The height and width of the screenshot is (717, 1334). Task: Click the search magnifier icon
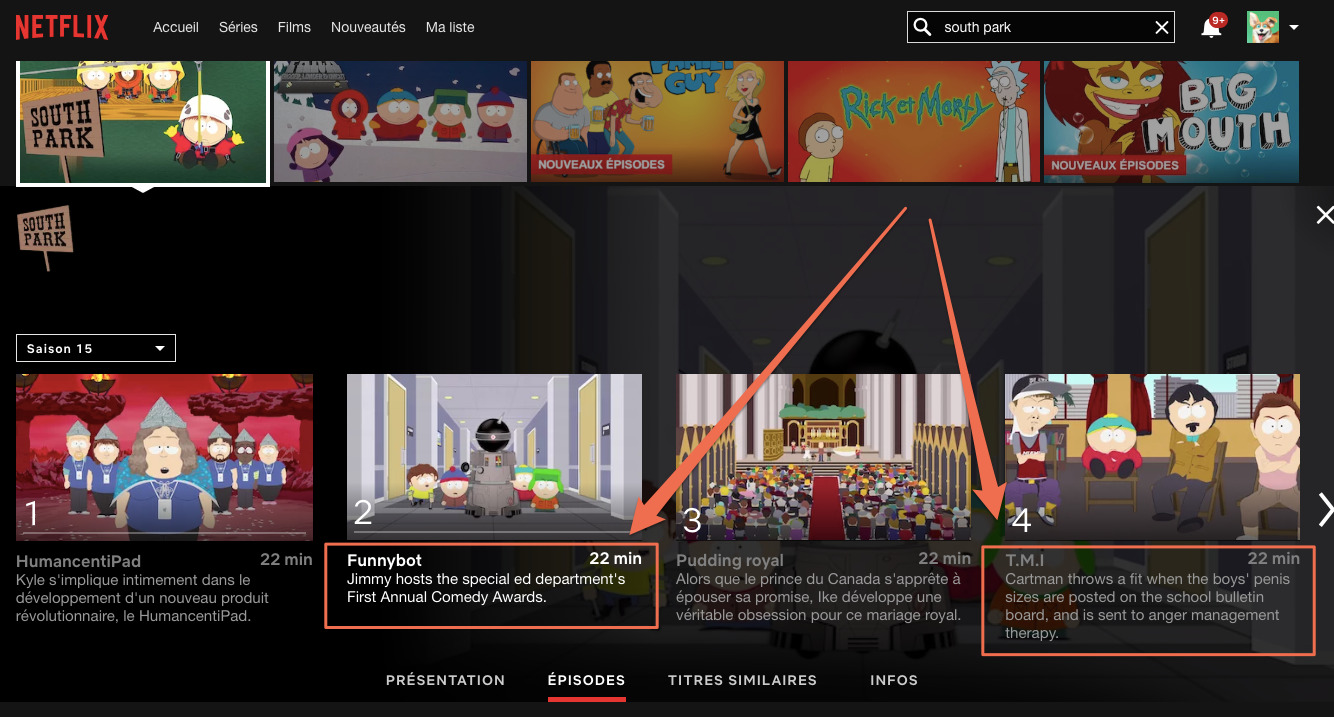pyautogui.click(x=923, y=27)
